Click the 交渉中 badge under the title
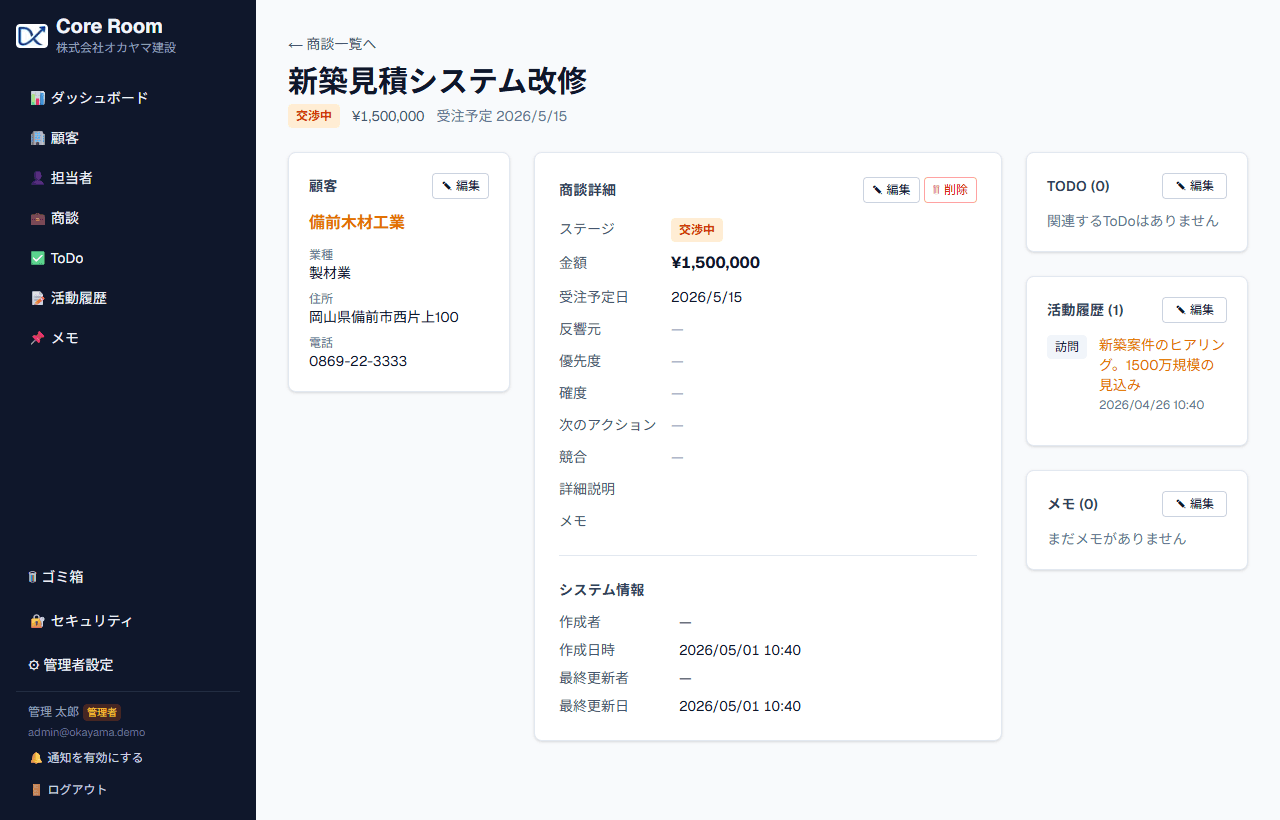 tap(314, 116)
